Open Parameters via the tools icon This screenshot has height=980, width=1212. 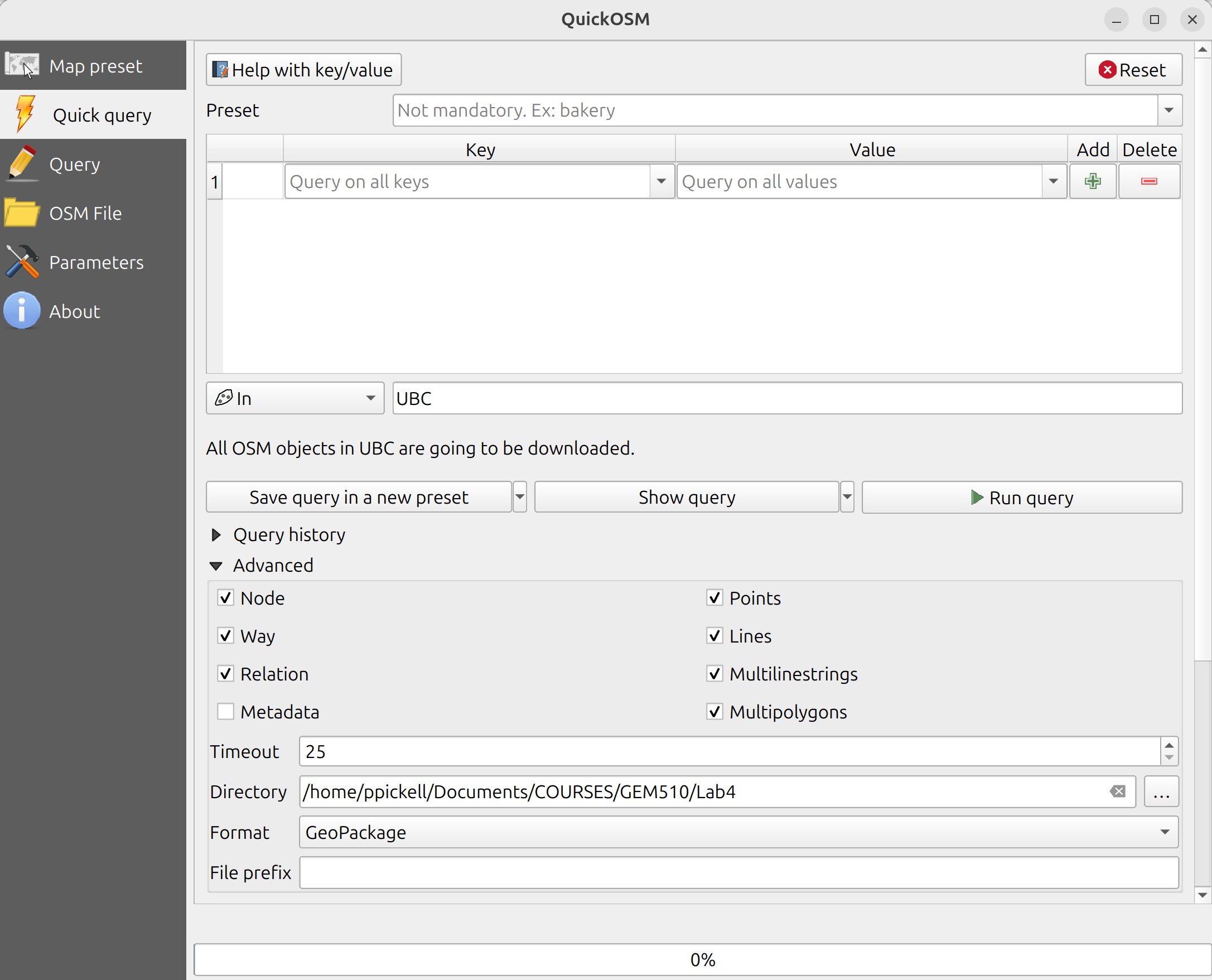(x=21, y=262)
